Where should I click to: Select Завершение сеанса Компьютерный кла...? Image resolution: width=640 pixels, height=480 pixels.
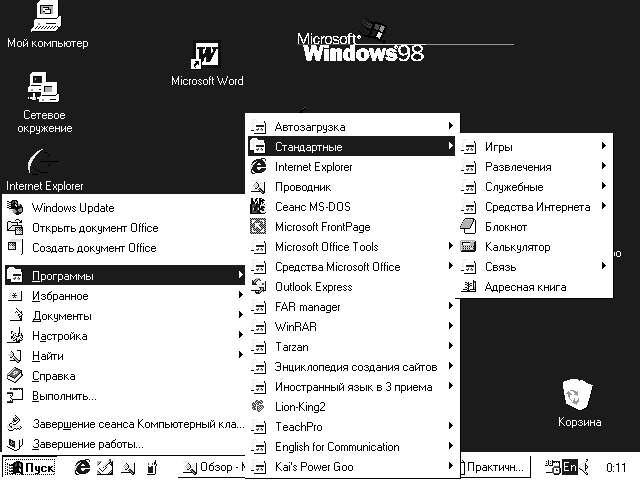coord(125,424)
